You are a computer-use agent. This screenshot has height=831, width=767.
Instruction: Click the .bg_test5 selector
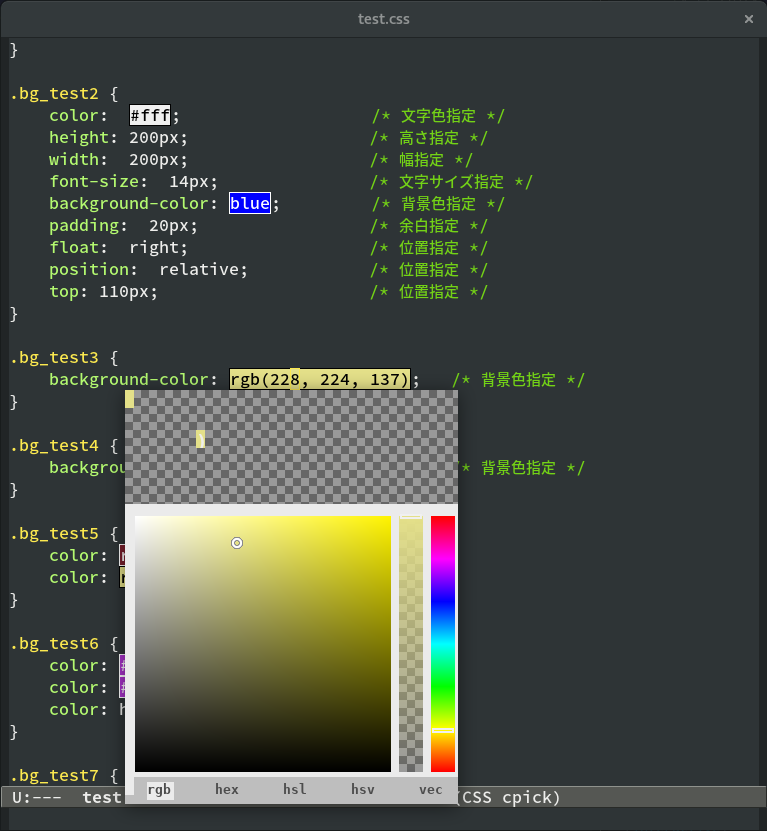point(54,534)
